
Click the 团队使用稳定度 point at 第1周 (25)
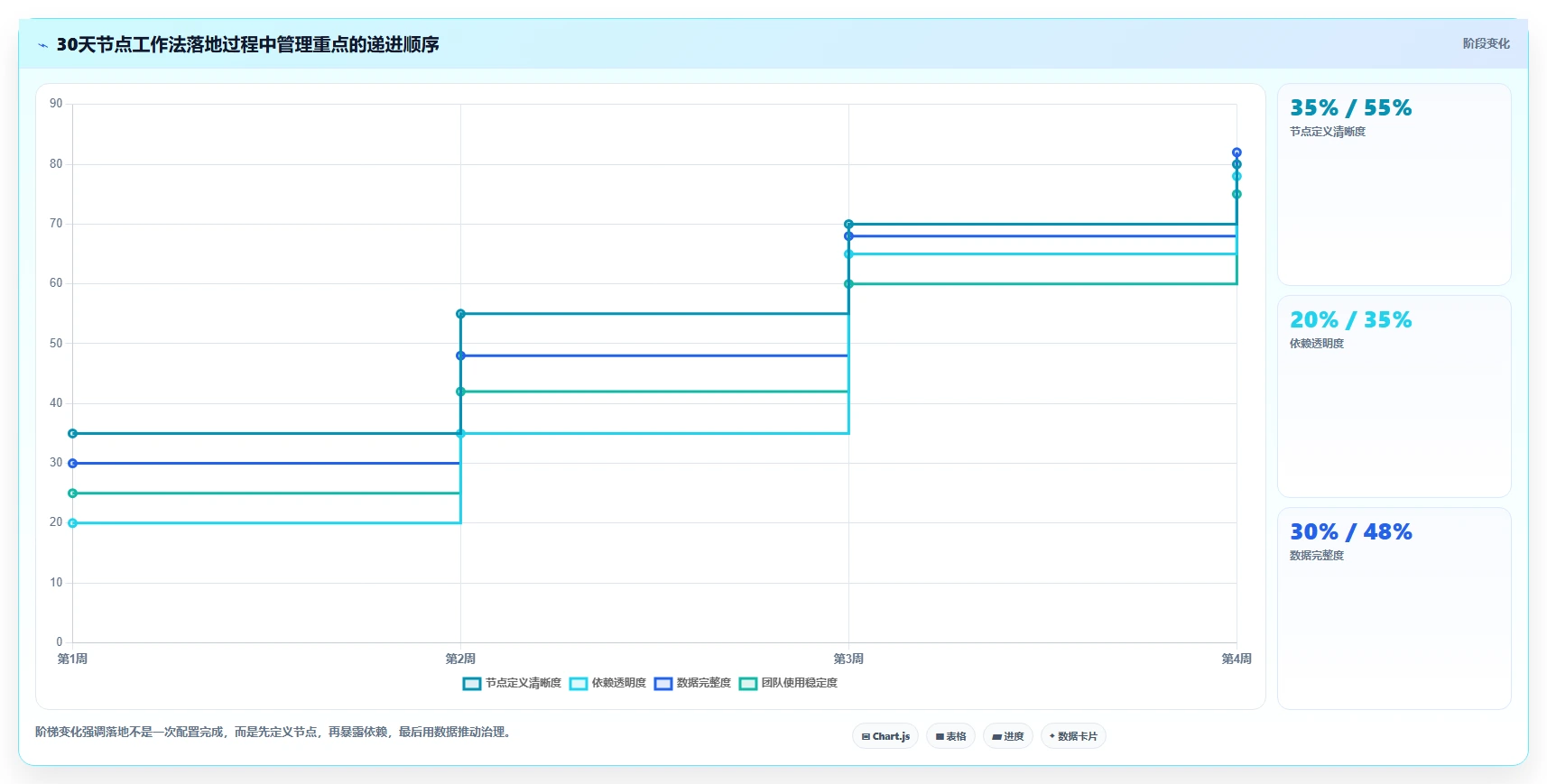[72, 493]
